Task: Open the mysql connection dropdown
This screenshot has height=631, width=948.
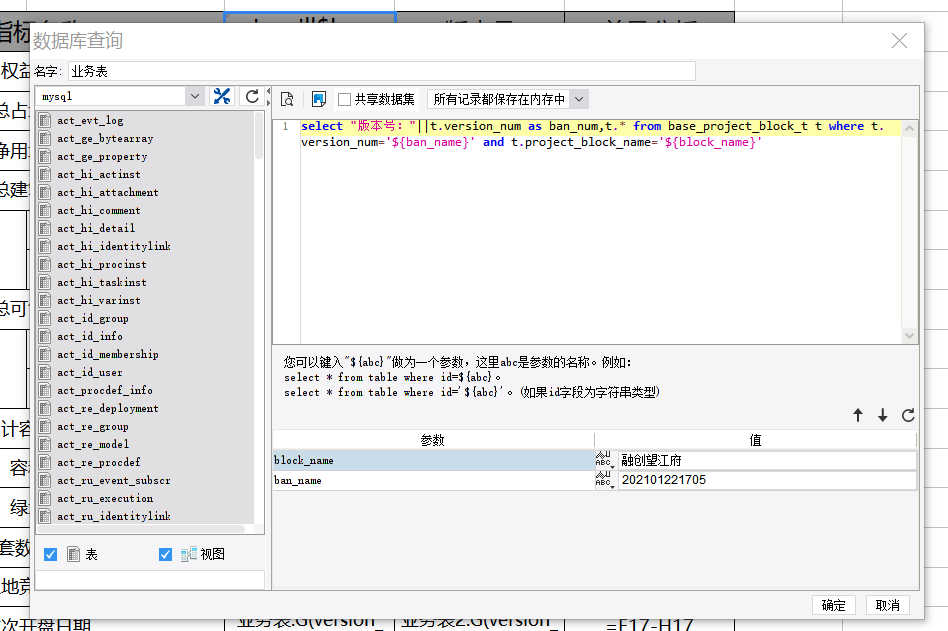Action: (x=194, y=96)
